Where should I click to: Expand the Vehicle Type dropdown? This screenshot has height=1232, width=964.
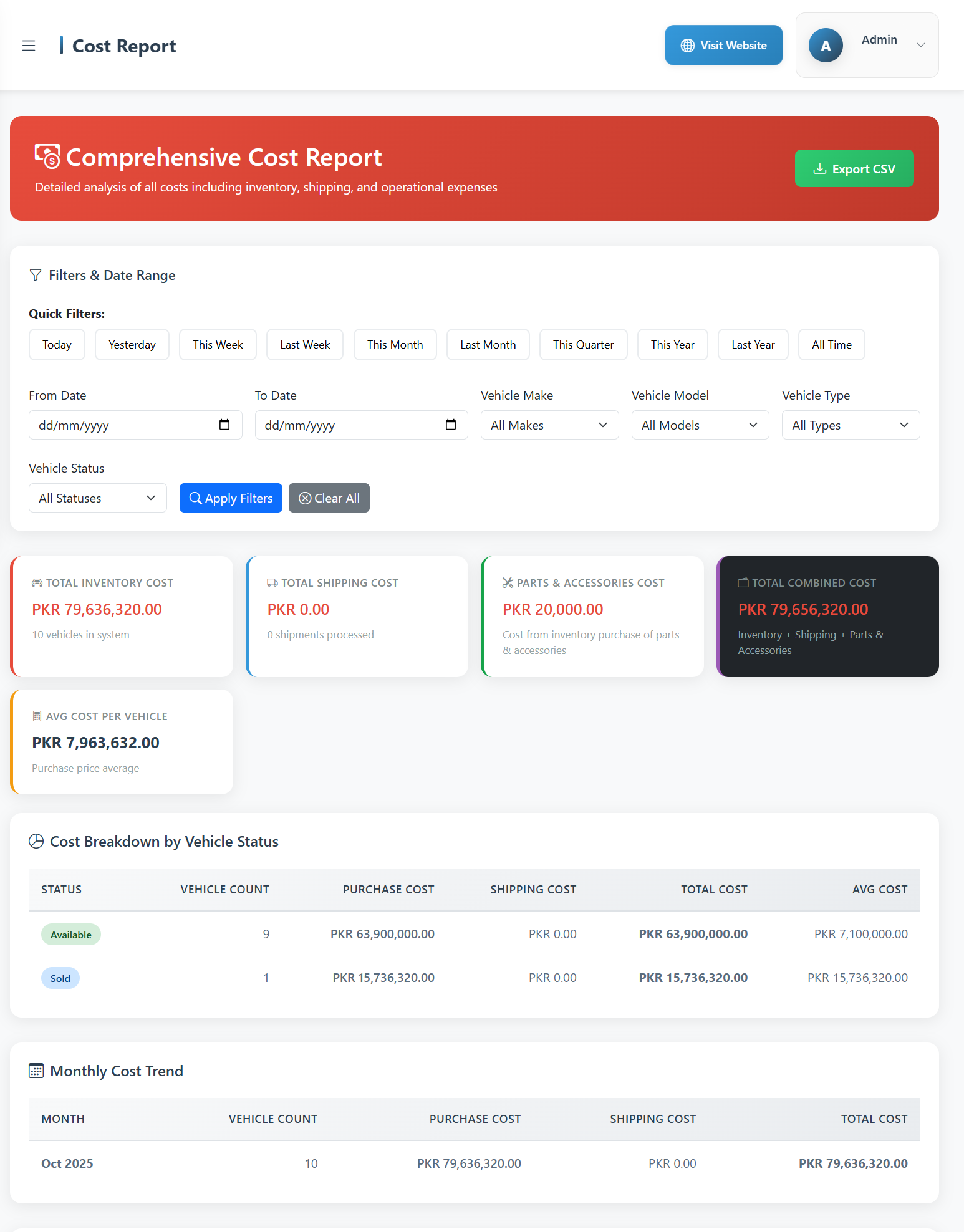point(851,425)
